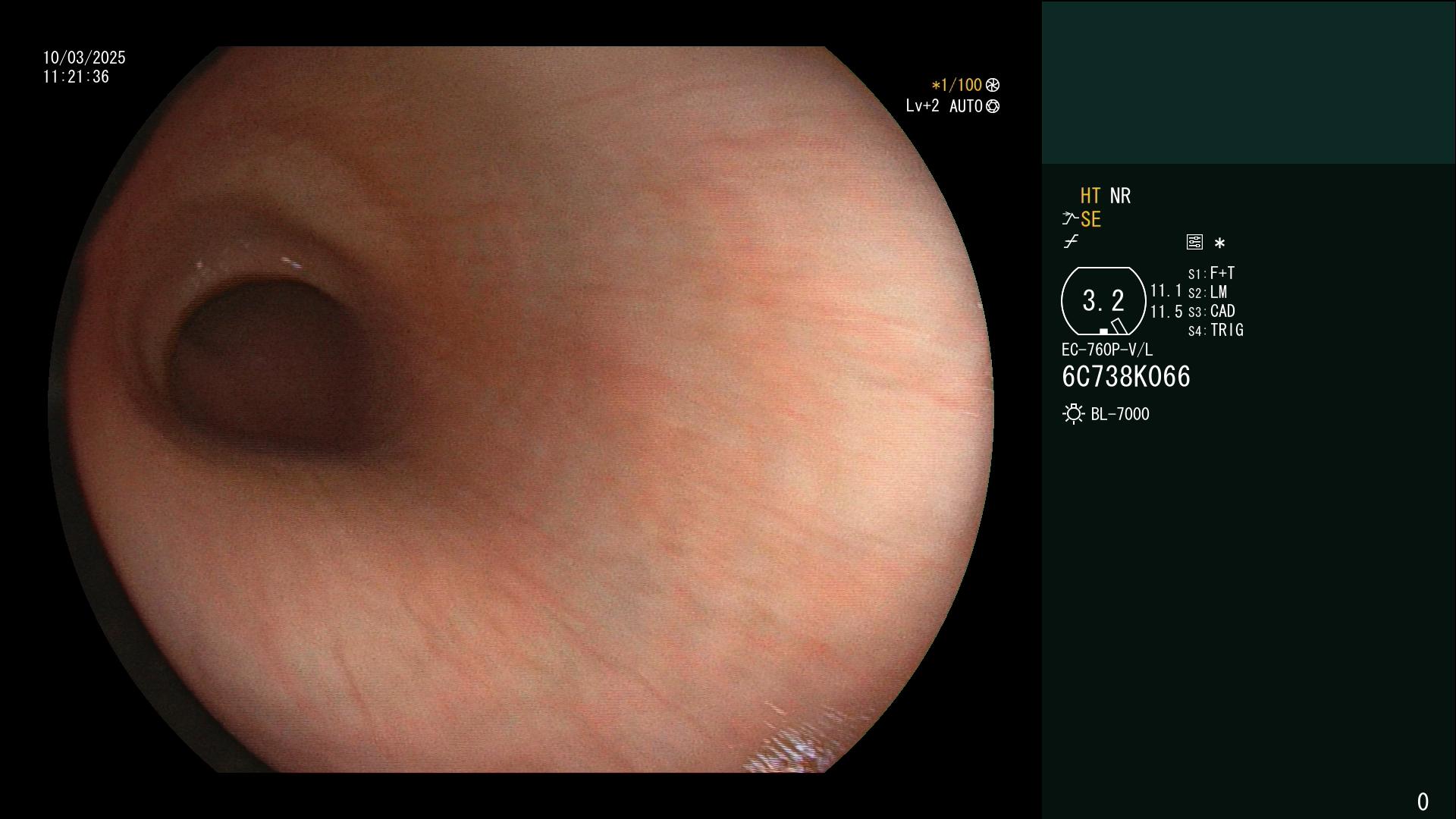Click the SE indicator label
The width and height of the screenshot is (1456, 819).
pyautogui.click(x=1090, y=220)
